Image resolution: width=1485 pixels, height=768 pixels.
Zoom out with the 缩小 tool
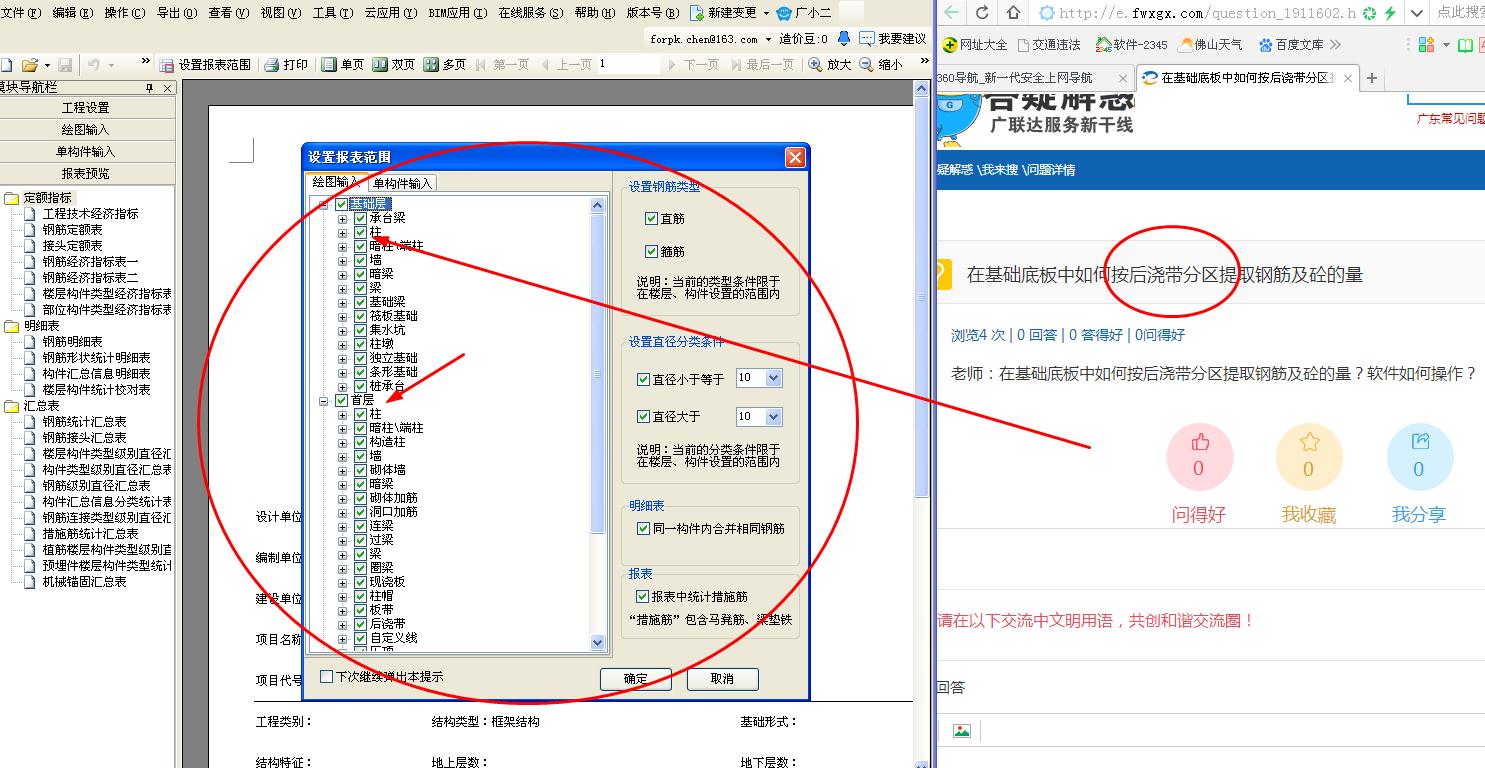(880, 64)
